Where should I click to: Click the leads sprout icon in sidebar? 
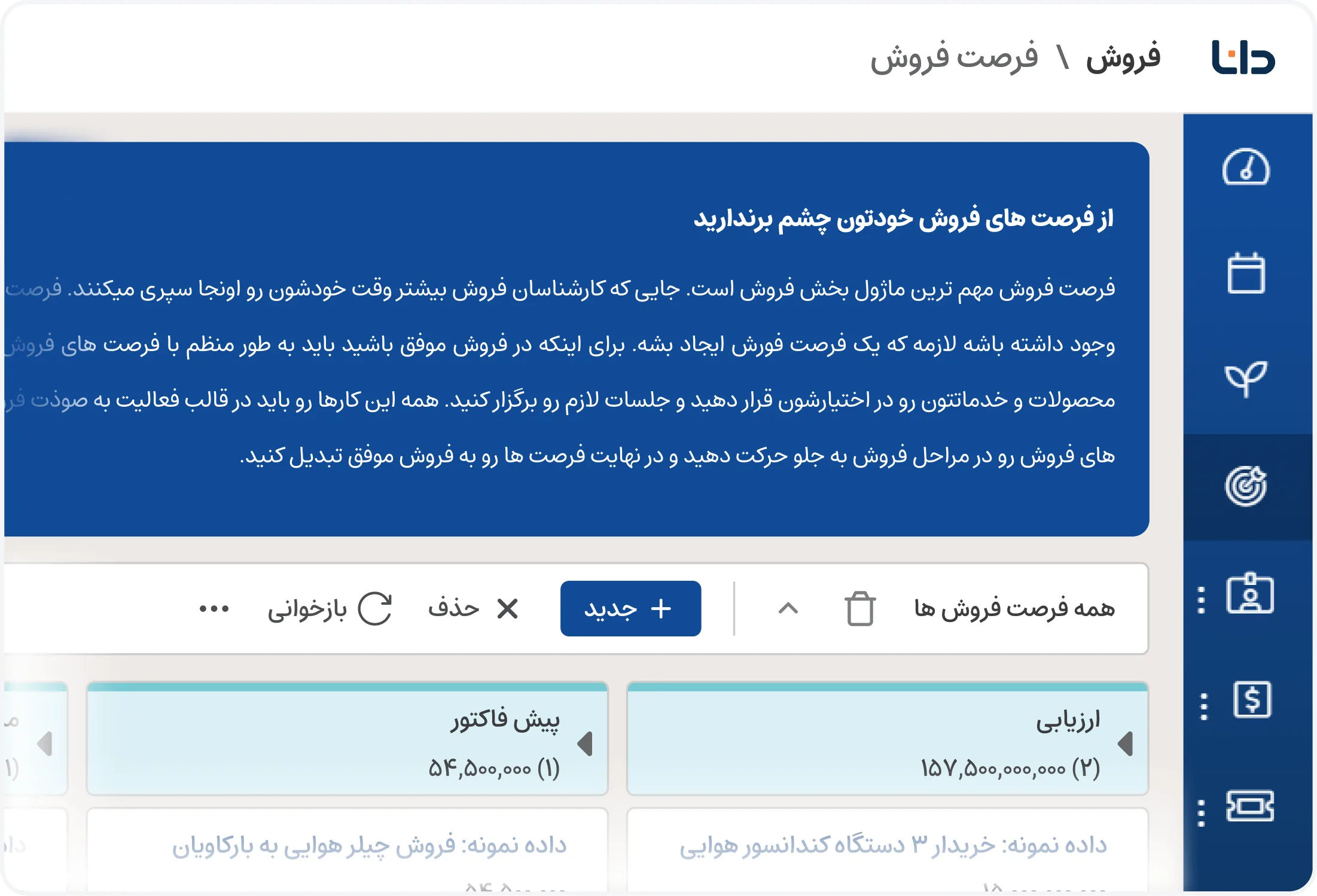[1245, 379]
